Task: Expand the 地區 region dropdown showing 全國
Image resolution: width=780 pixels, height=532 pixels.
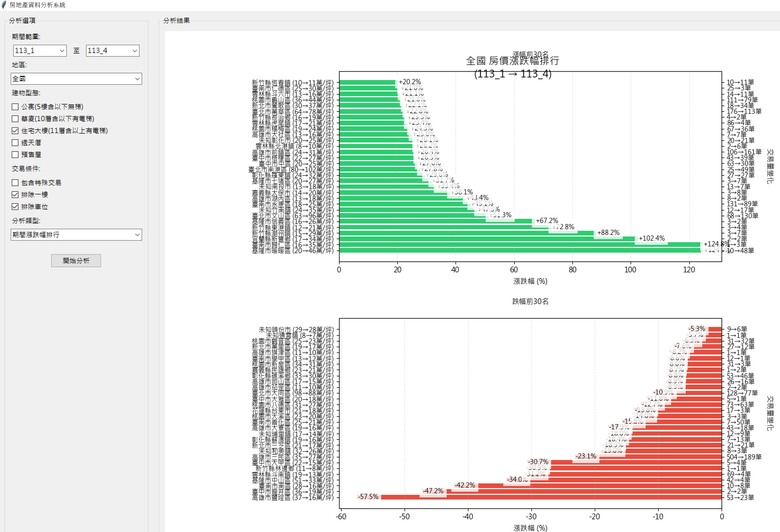Action: (x=76, y=79)
